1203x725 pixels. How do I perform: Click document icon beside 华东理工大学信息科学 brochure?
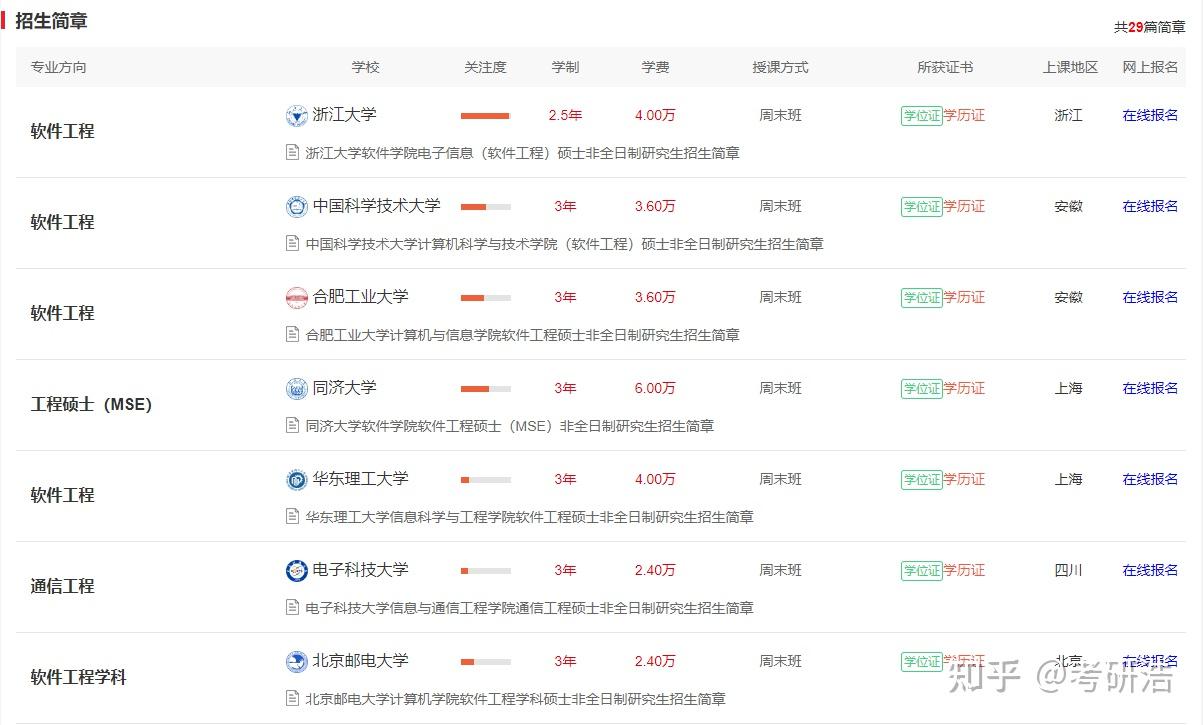pyautogui.click(x=292, y=517)
